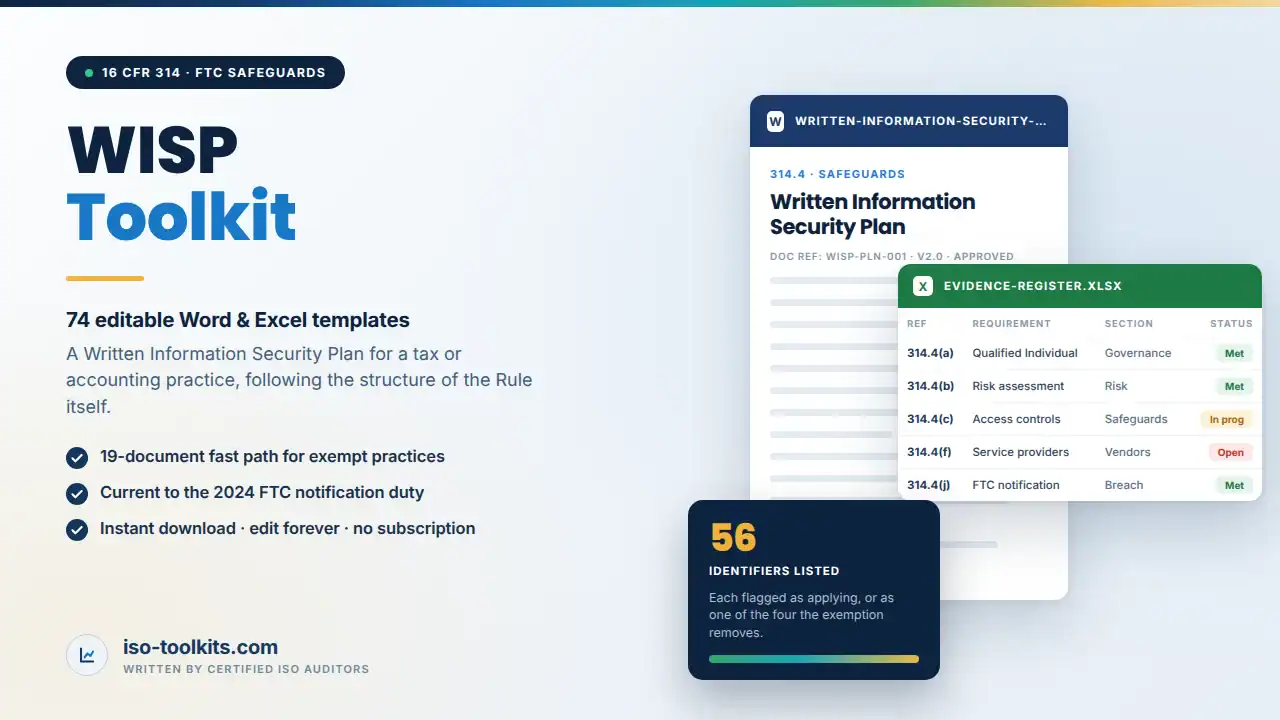Click checkmark icon beside 19-document fast path

click(x=77, y=457)
